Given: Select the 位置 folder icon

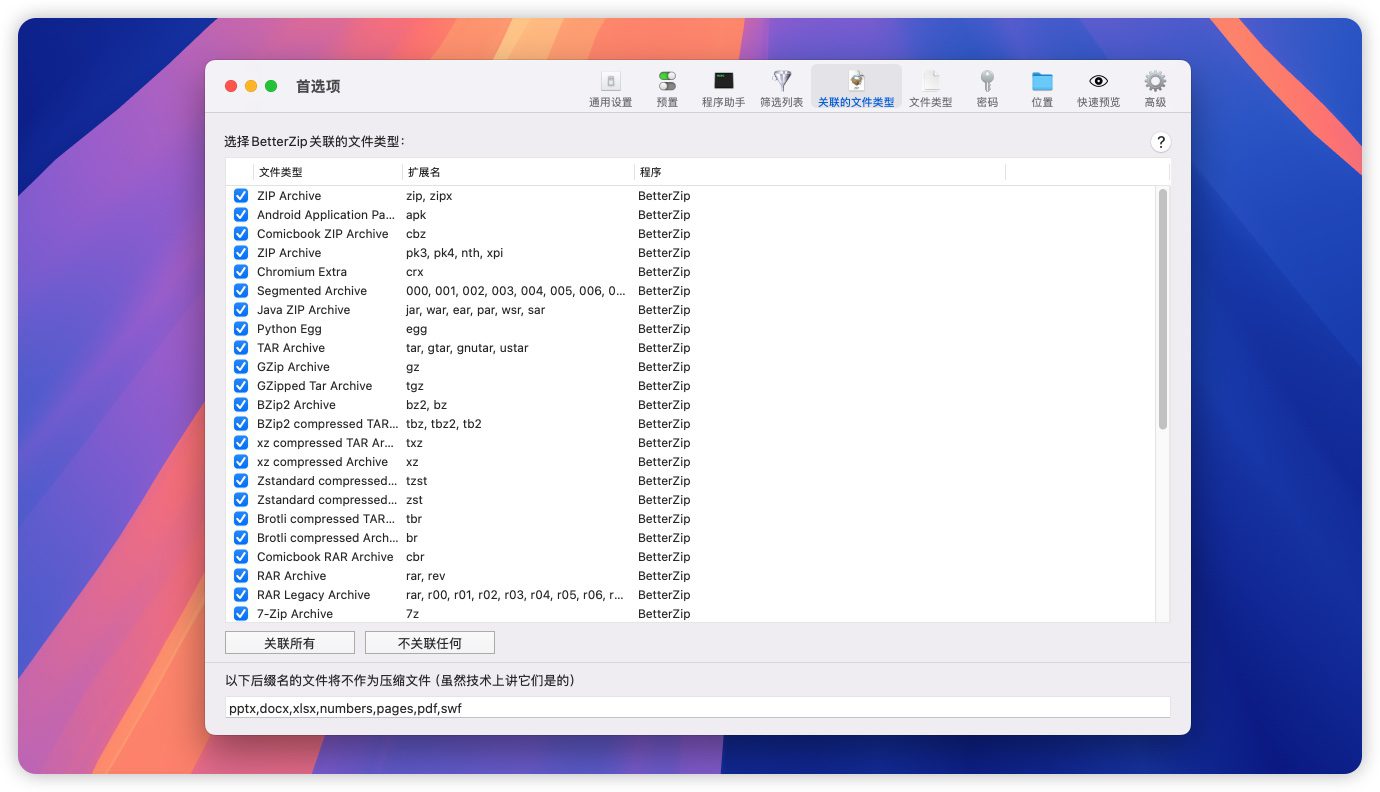Looking at the screenshot, I should 1042,88.
